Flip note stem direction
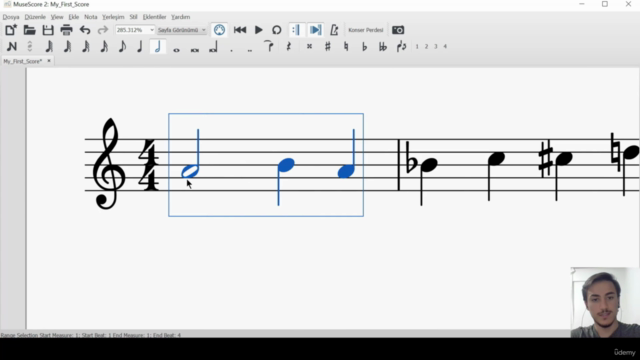The width and height of the screenshot is (640, 360). click(401, 47)
